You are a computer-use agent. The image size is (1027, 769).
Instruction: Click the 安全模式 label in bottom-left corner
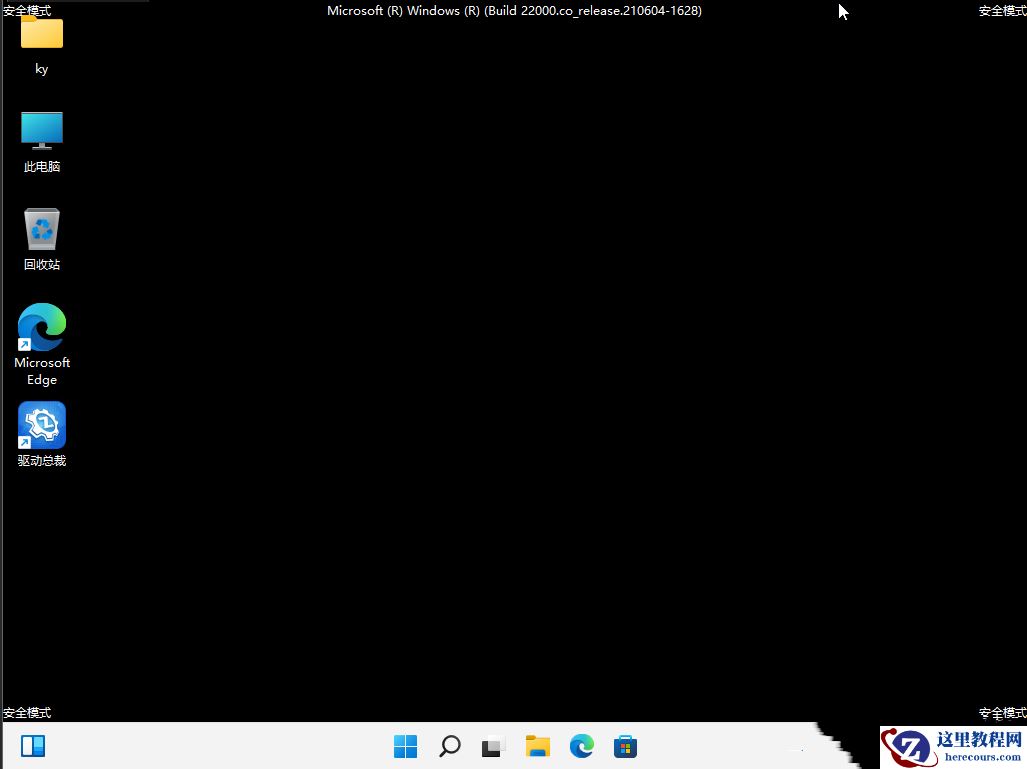[27, 712]
